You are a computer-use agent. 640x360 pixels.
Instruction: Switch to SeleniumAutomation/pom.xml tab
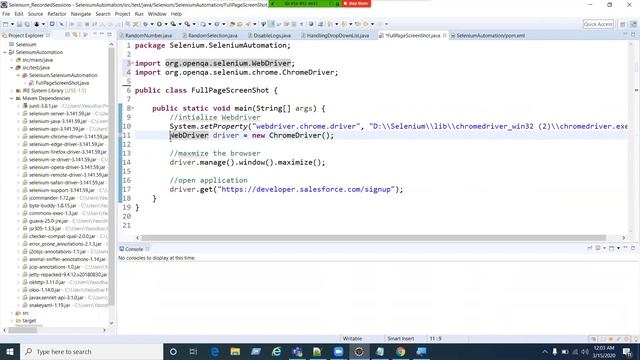491,36
